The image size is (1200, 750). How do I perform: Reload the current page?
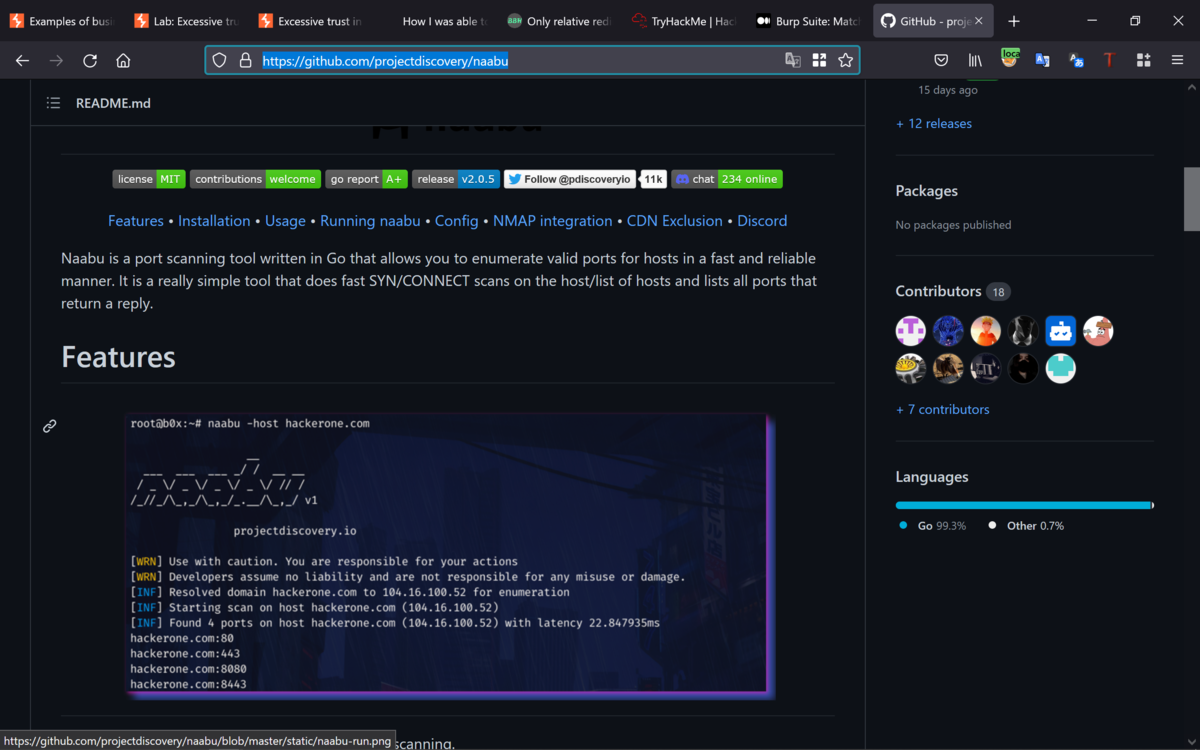click(x=90, y=60)
